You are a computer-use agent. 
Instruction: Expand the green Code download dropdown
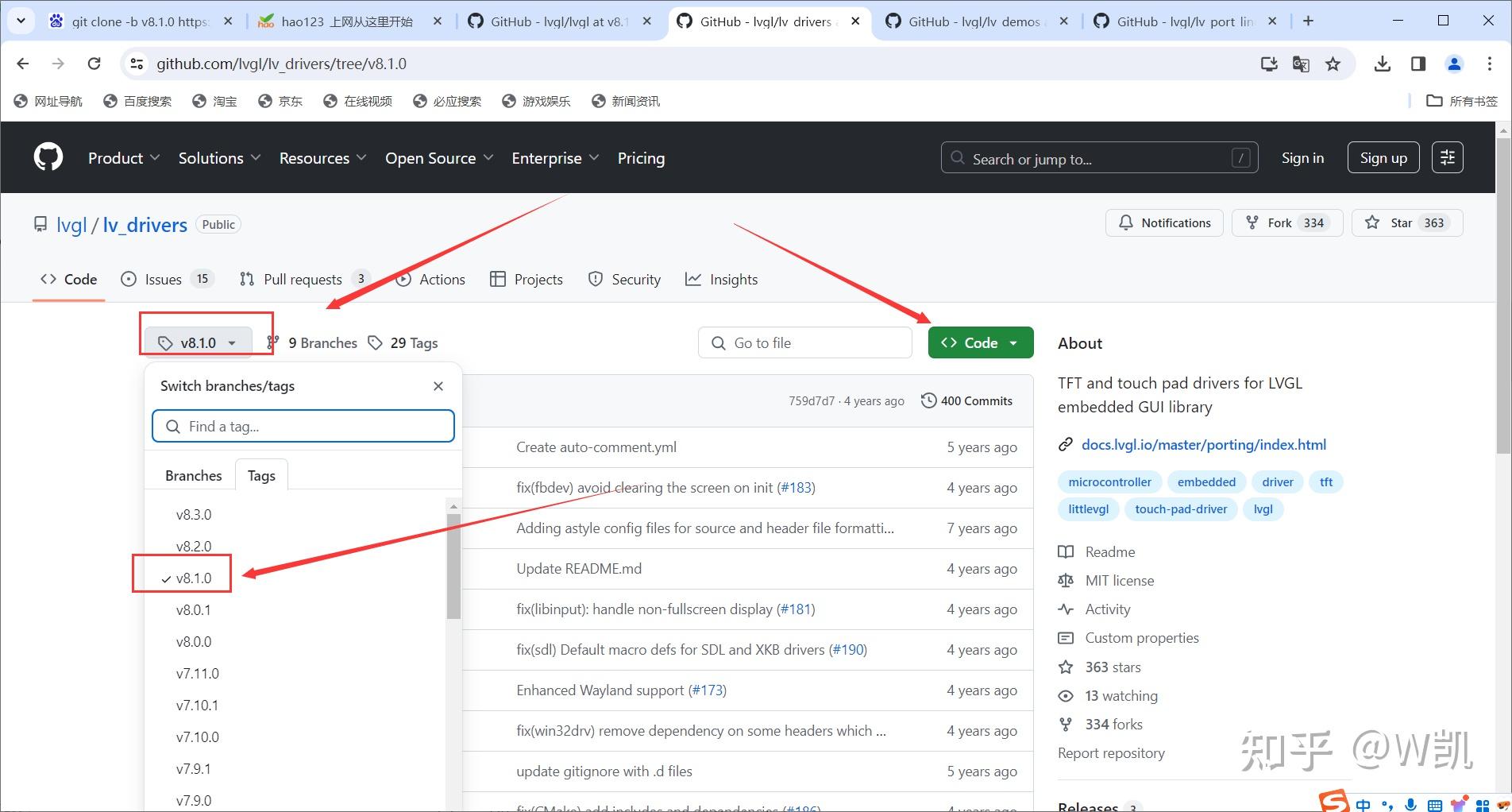981,342
